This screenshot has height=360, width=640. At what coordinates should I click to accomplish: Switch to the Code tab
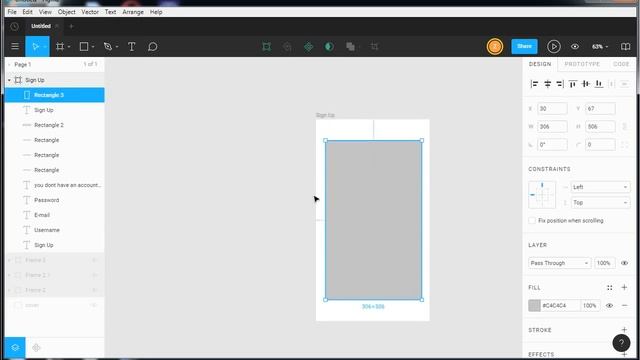(x=621, y=64)
